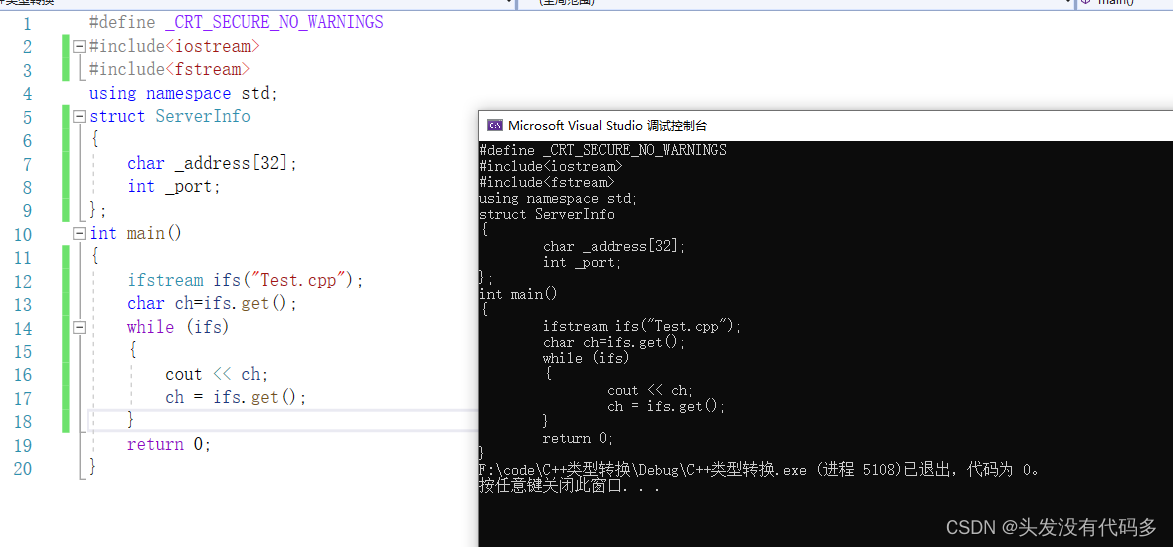
Task: Click <iostream> in the editor include line
Action: pos(212,46)
